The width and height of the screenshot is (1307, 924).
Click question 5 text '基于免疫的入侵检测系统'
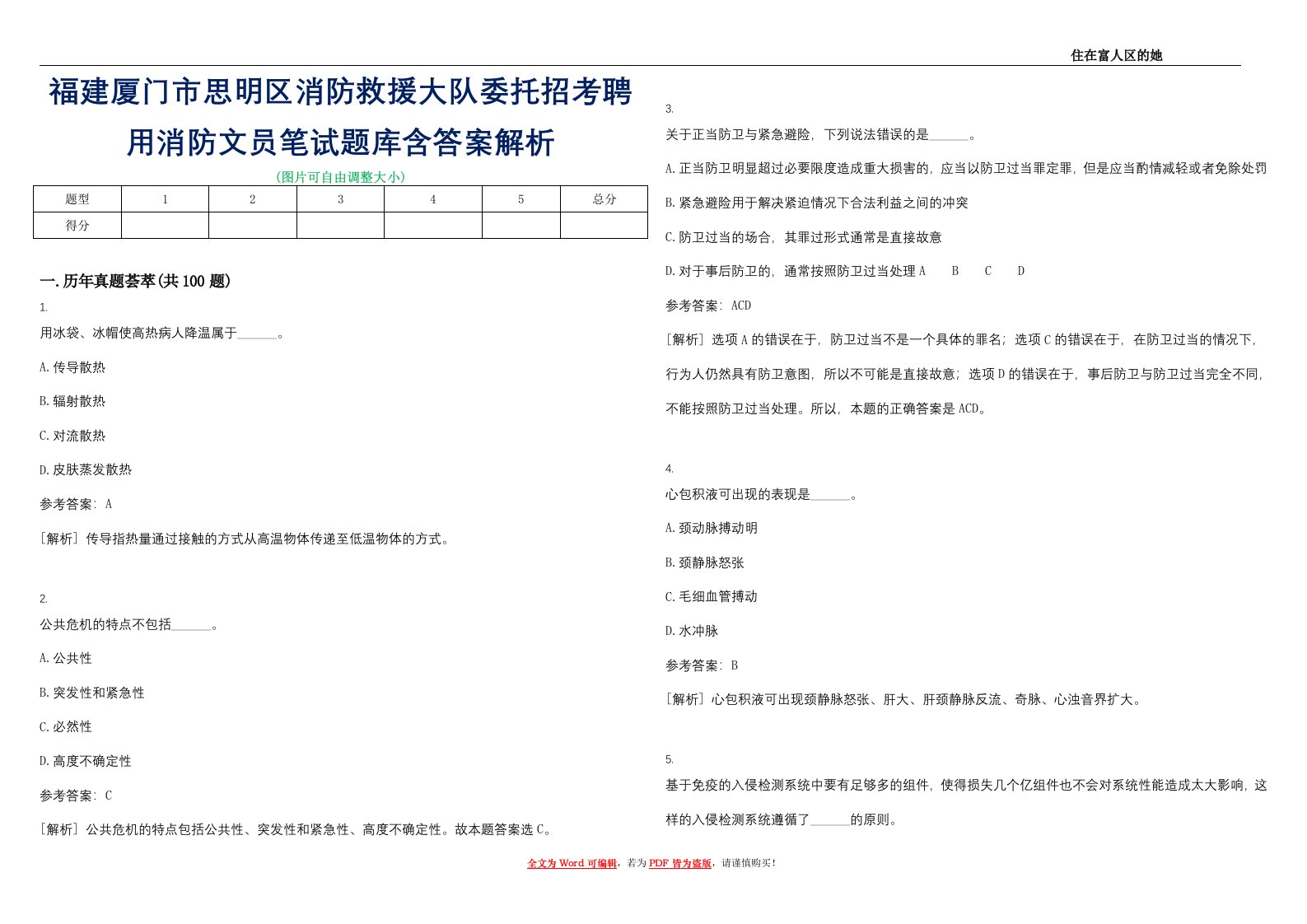[x=966, y=785]
